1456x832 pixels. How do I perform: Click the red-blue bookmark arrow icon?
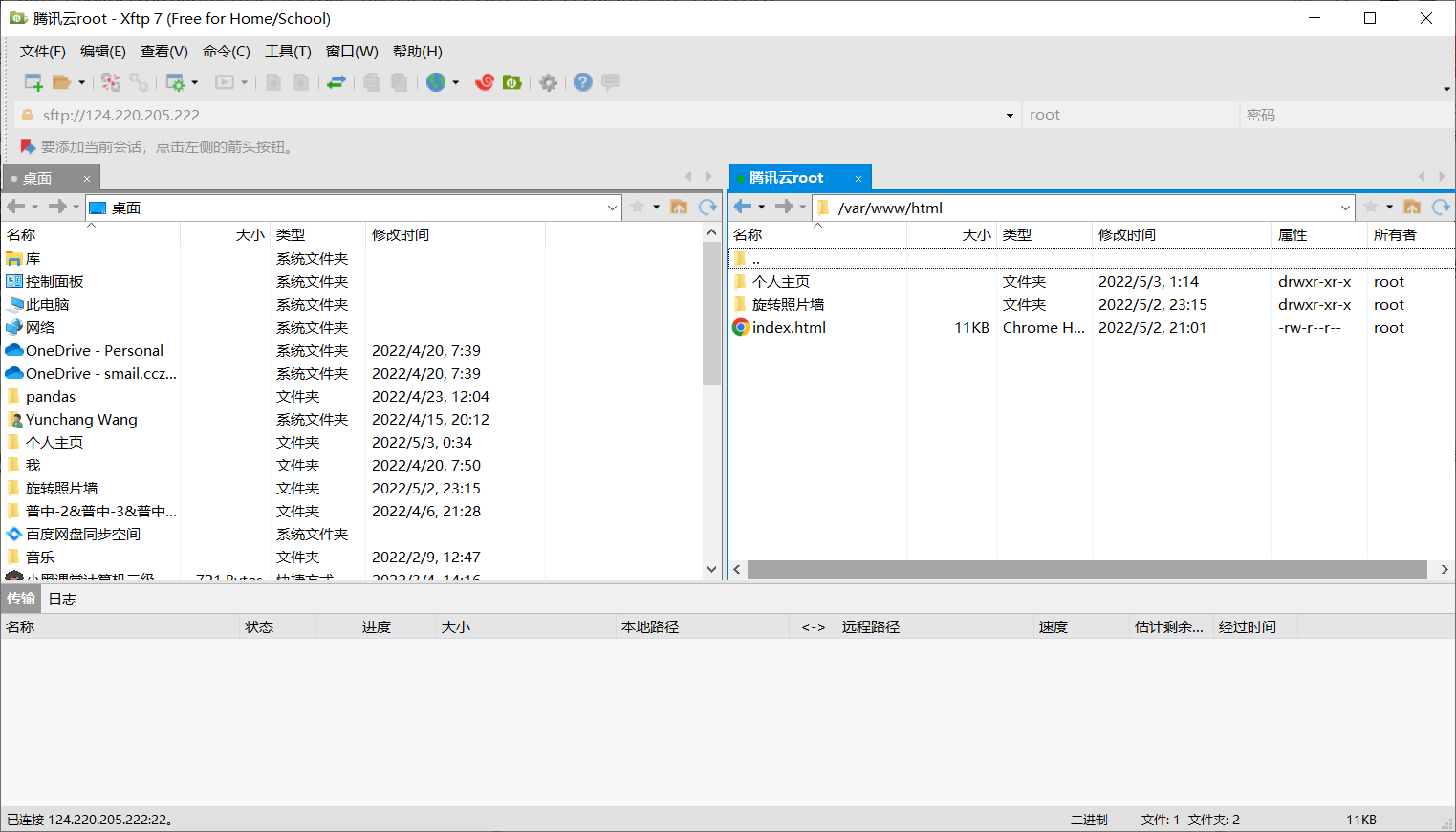28,146
